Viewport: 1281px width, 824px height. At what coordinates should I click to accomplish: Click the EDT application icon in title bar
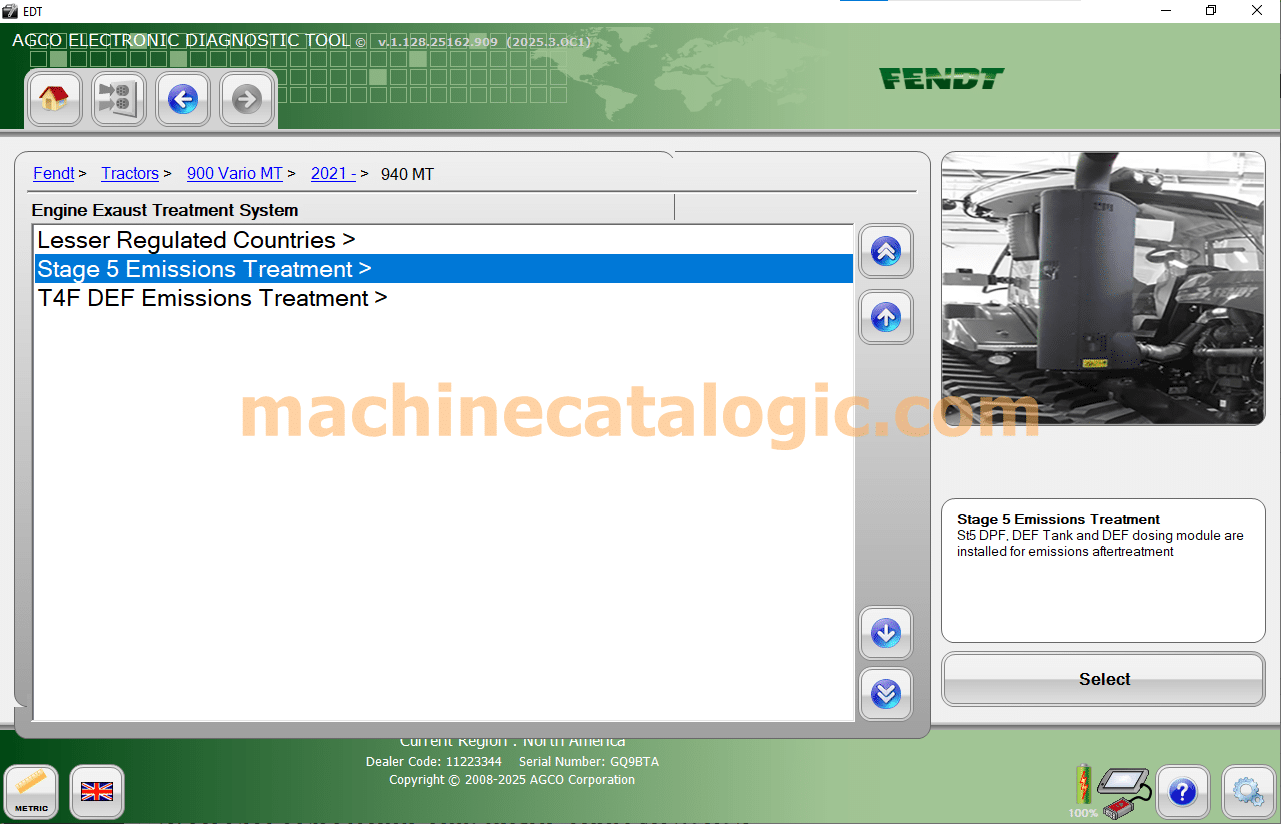point(10,10)
